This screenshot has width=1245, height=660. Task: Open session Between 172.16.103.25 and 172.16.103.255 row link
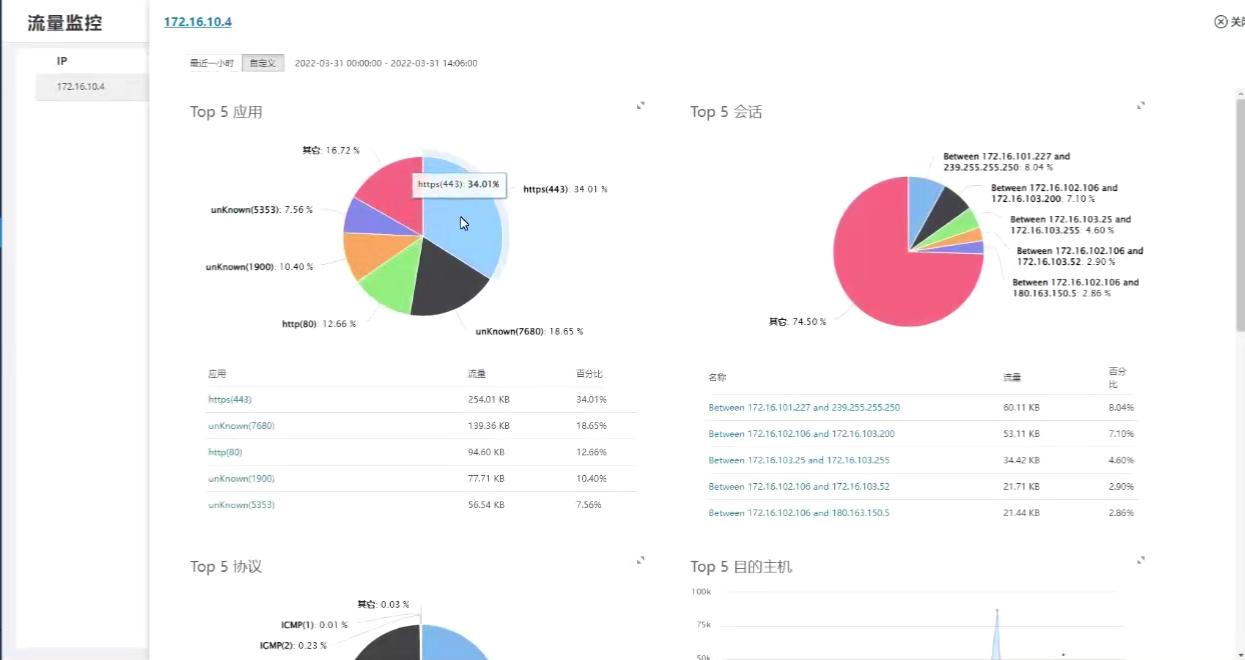click(799, 460)
